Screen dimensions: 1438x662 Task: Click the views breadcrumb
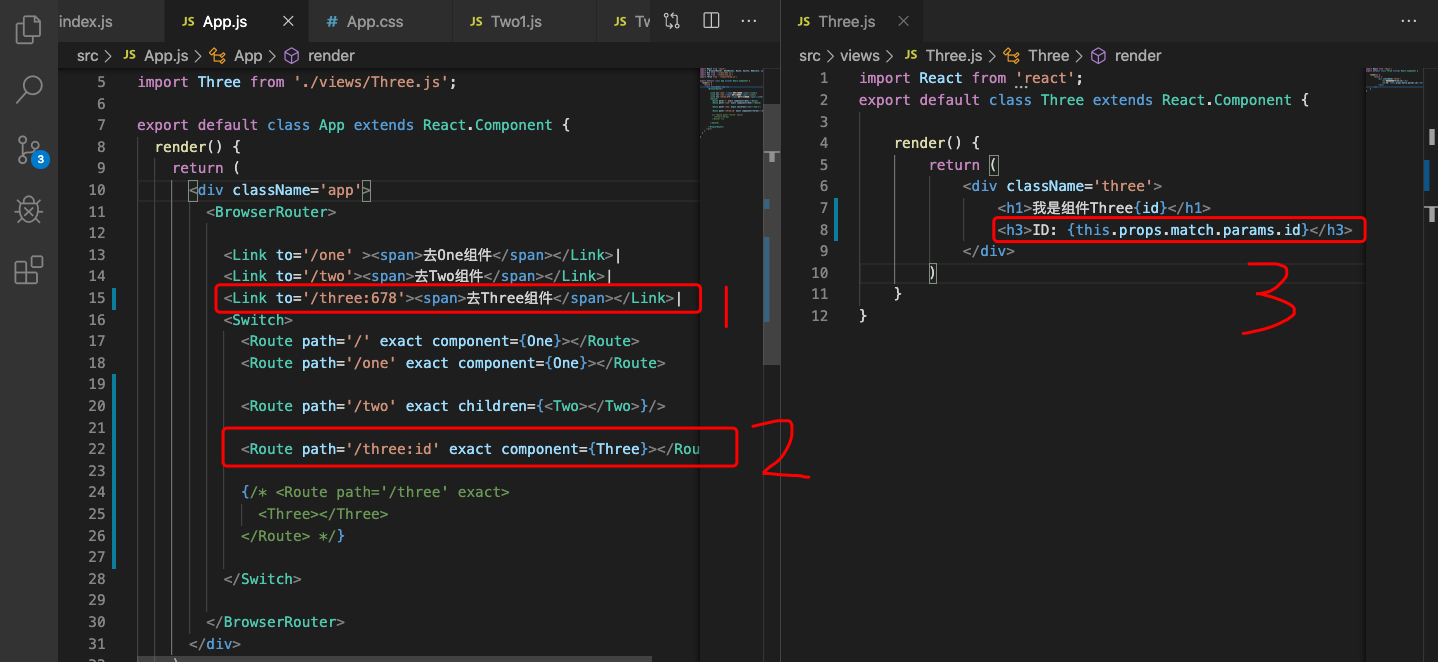coord(860,56)
